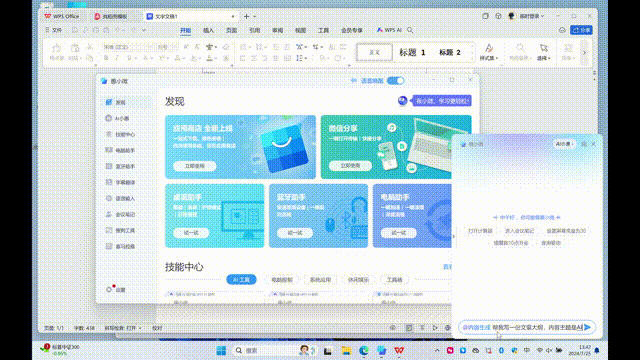Send the chat message with arrow button
Viewport: 640px width, 360px height.
(587, 327)
